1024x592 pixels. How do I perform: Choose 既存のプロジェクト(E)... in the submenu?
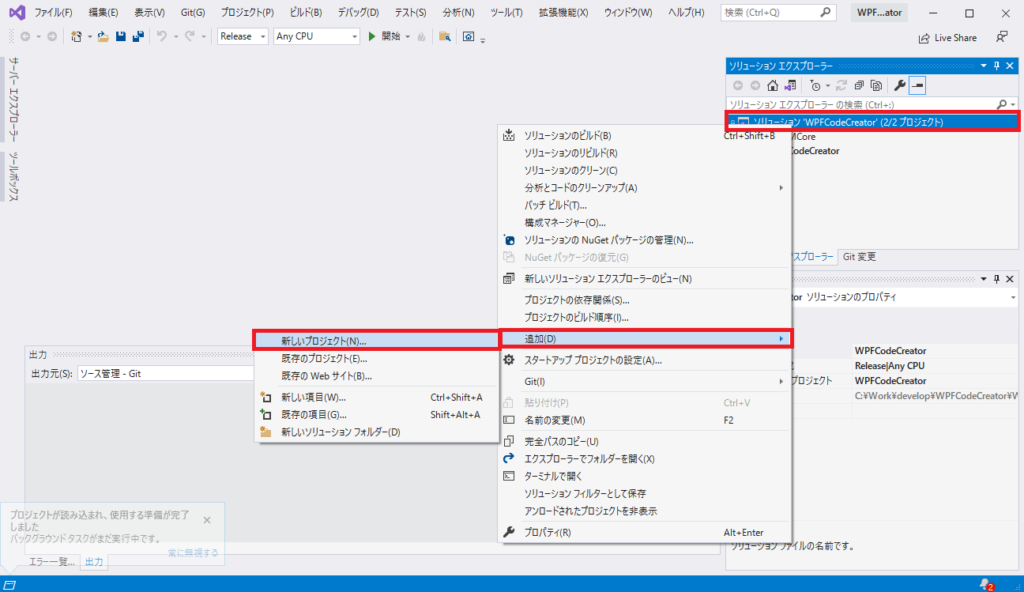tap(376, 359)
